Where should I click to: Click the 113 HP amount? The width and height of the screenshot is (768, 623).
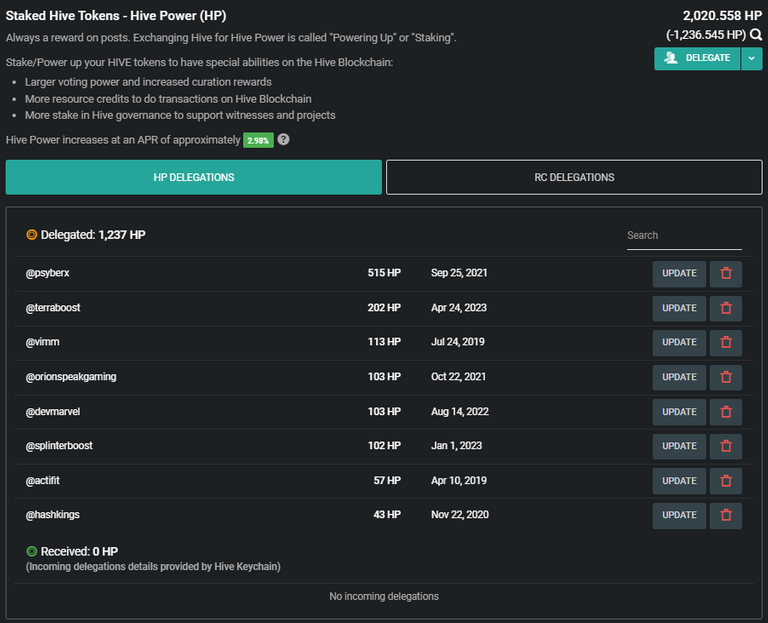click(384, 342)
